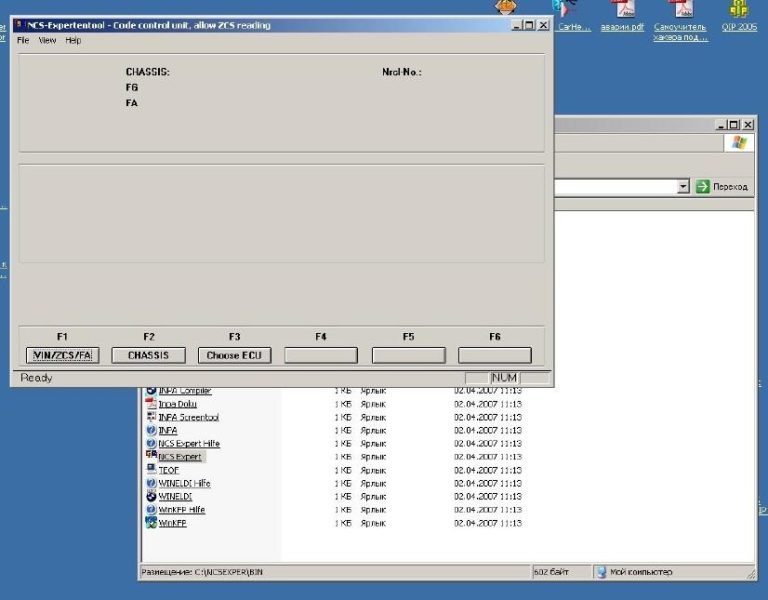Select the INPA help shortcut icon
Screen dimensions: 768x600
tap(151, 430)
